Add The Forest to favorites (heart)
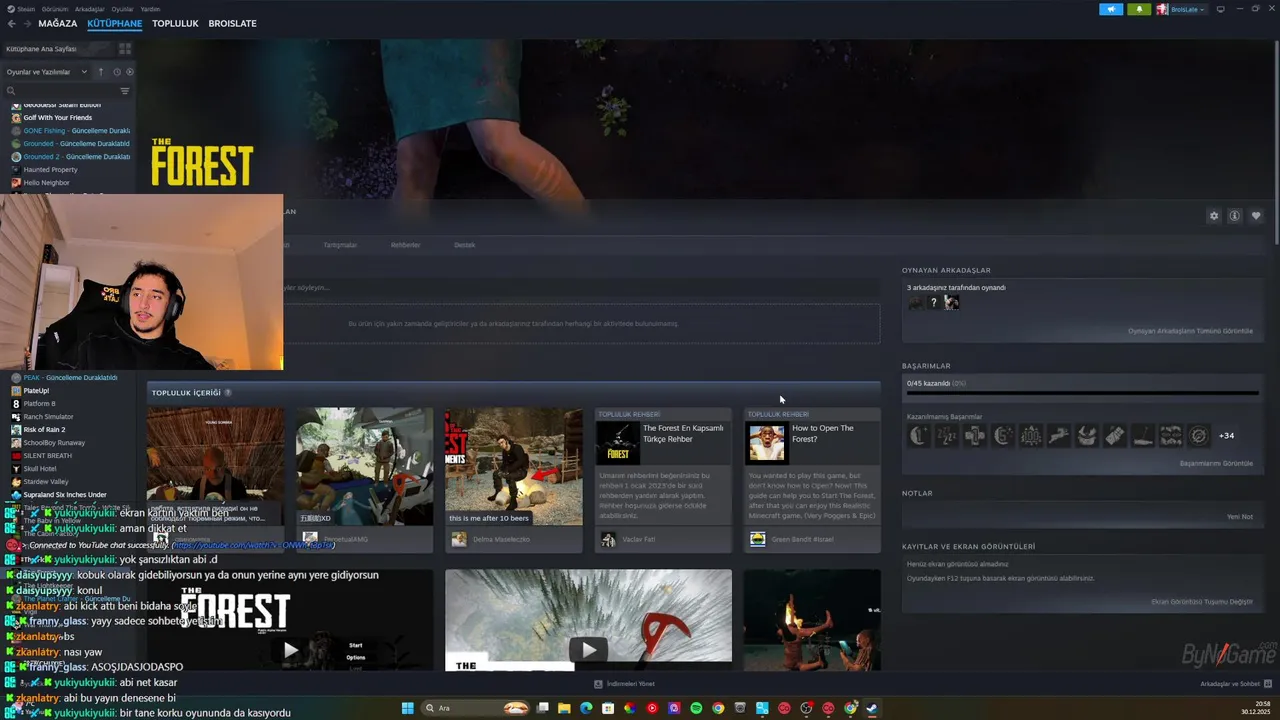The width and height of the screenshot is (1280, 720). coord(1256,216)
